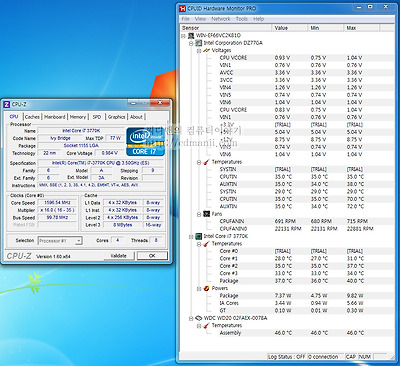Open the Network menu in Hardware Monitor

tap(221, 19)
